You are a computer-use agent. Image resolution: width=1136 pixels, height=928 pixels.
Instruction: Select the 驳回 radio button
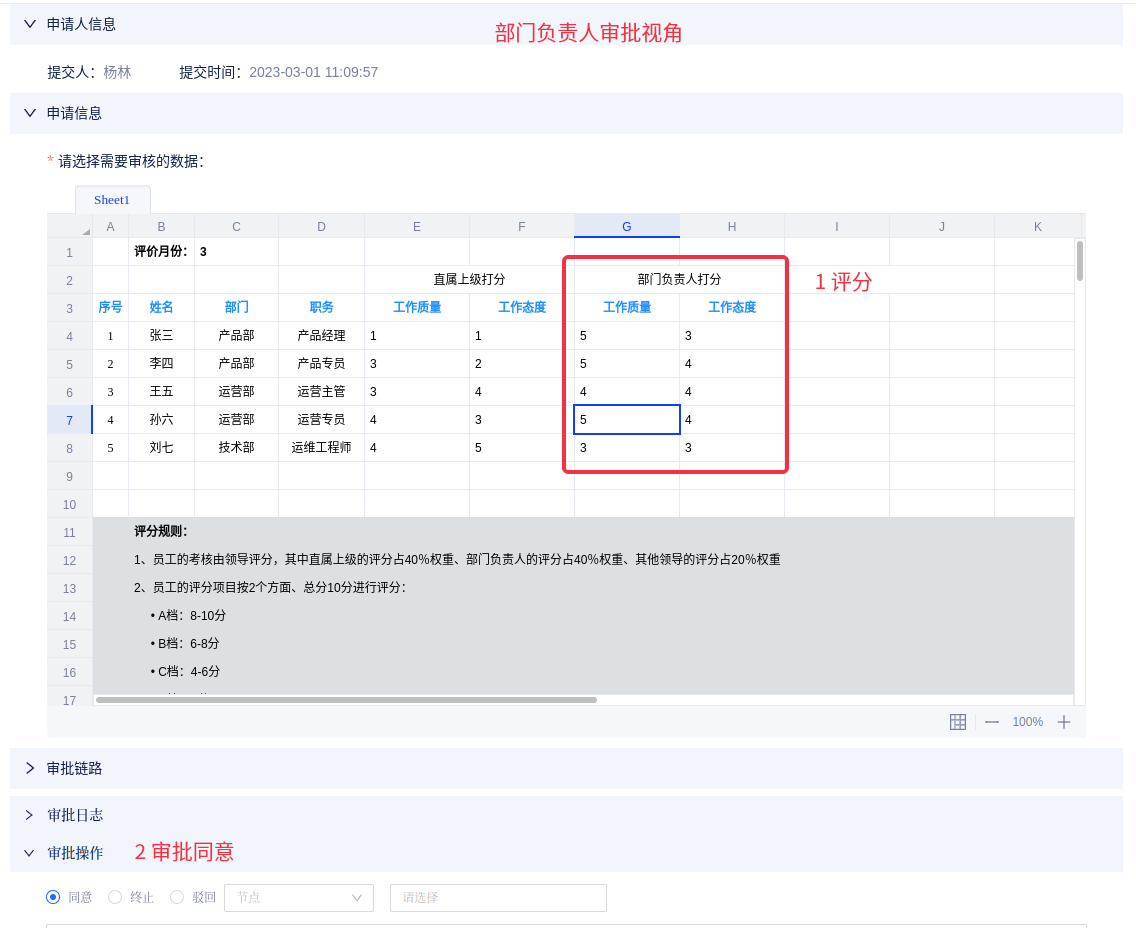tap(177, 897)
